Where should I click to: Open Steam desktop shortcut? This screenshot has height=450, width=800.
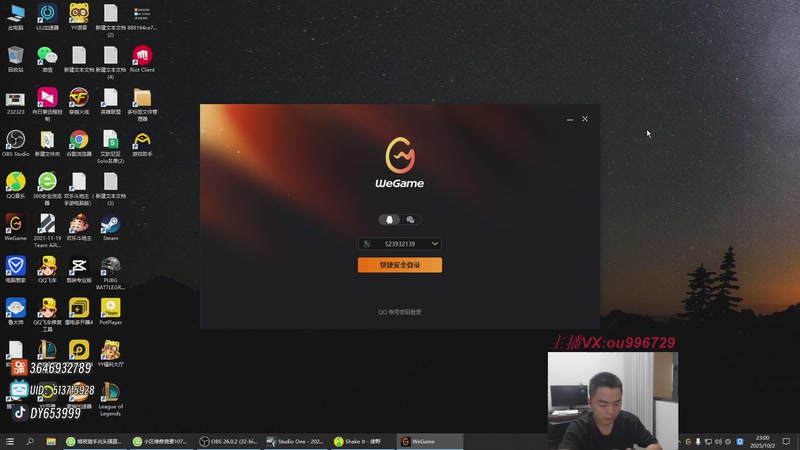pos(111,228)
